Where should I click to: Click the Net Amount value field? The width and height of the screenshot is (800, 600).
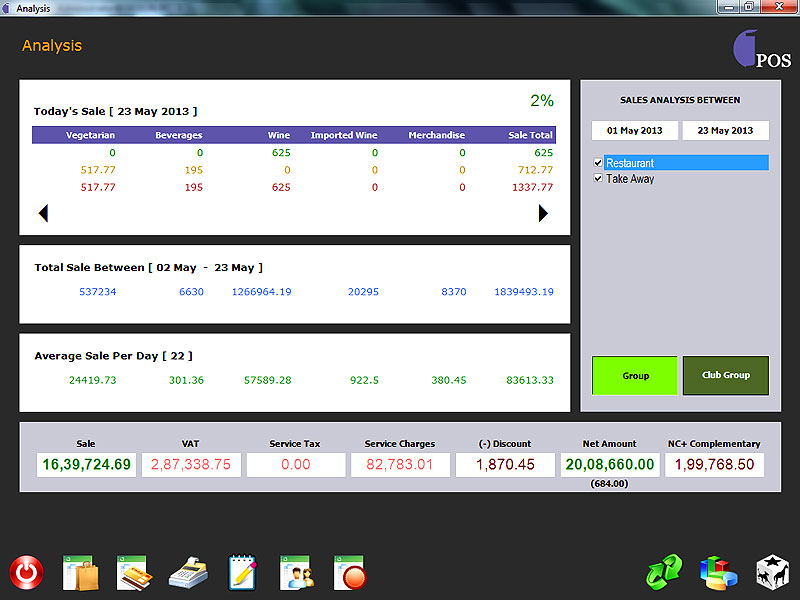(610, 465)
